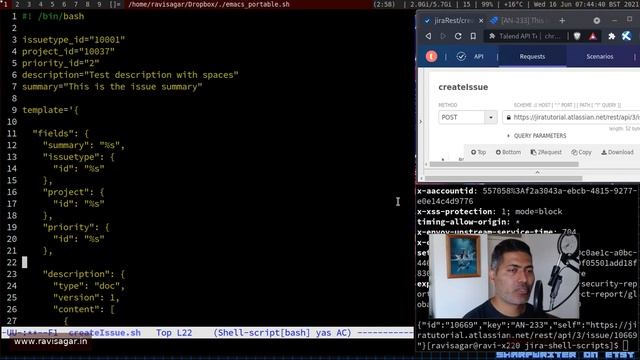Collapse the response panel with up chevron
This screenshot has height=360, width=640.
click(x=538, y=172)
